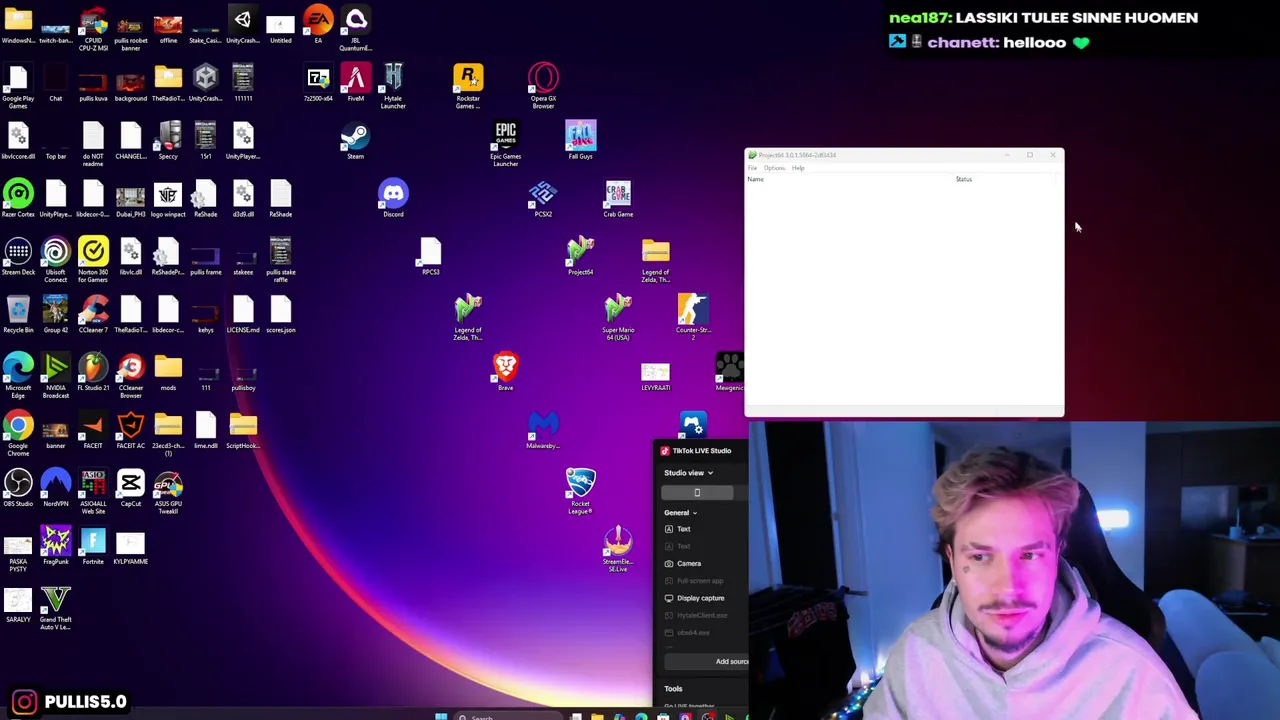Open the Speccy desktop shortcut

click(168, 141)
